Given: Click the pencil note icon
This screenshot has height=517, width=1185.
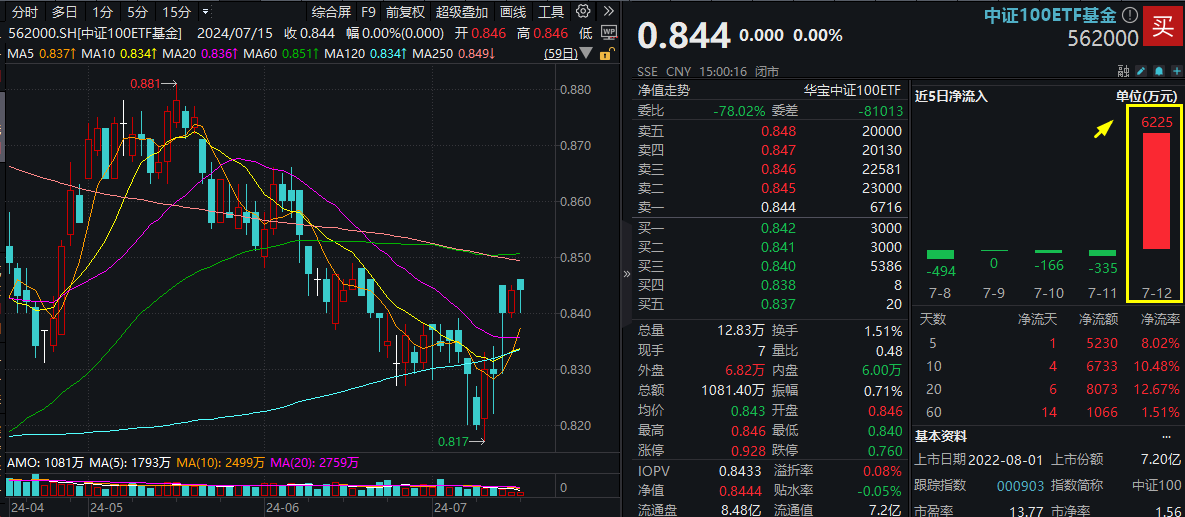Looking at the screenshot, I should tap(1141, 71).
